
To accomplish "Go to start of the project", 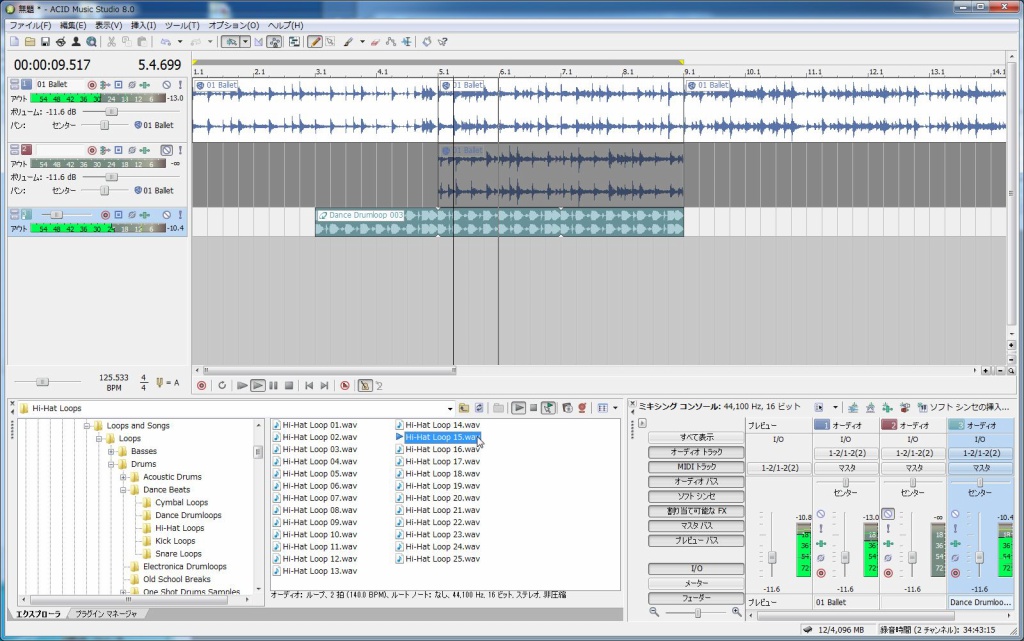I will click(309, 386).
